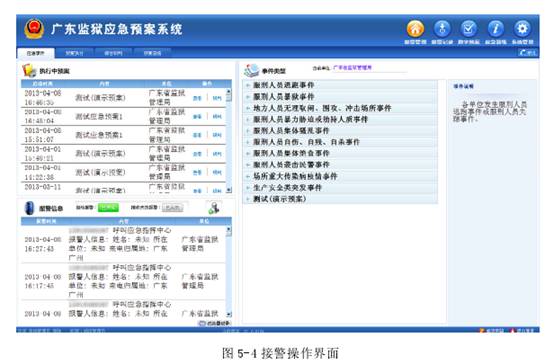Toggle the green switch in 报警信息 bar
Screen dimensions: 554x364
[x=108, y=207]
